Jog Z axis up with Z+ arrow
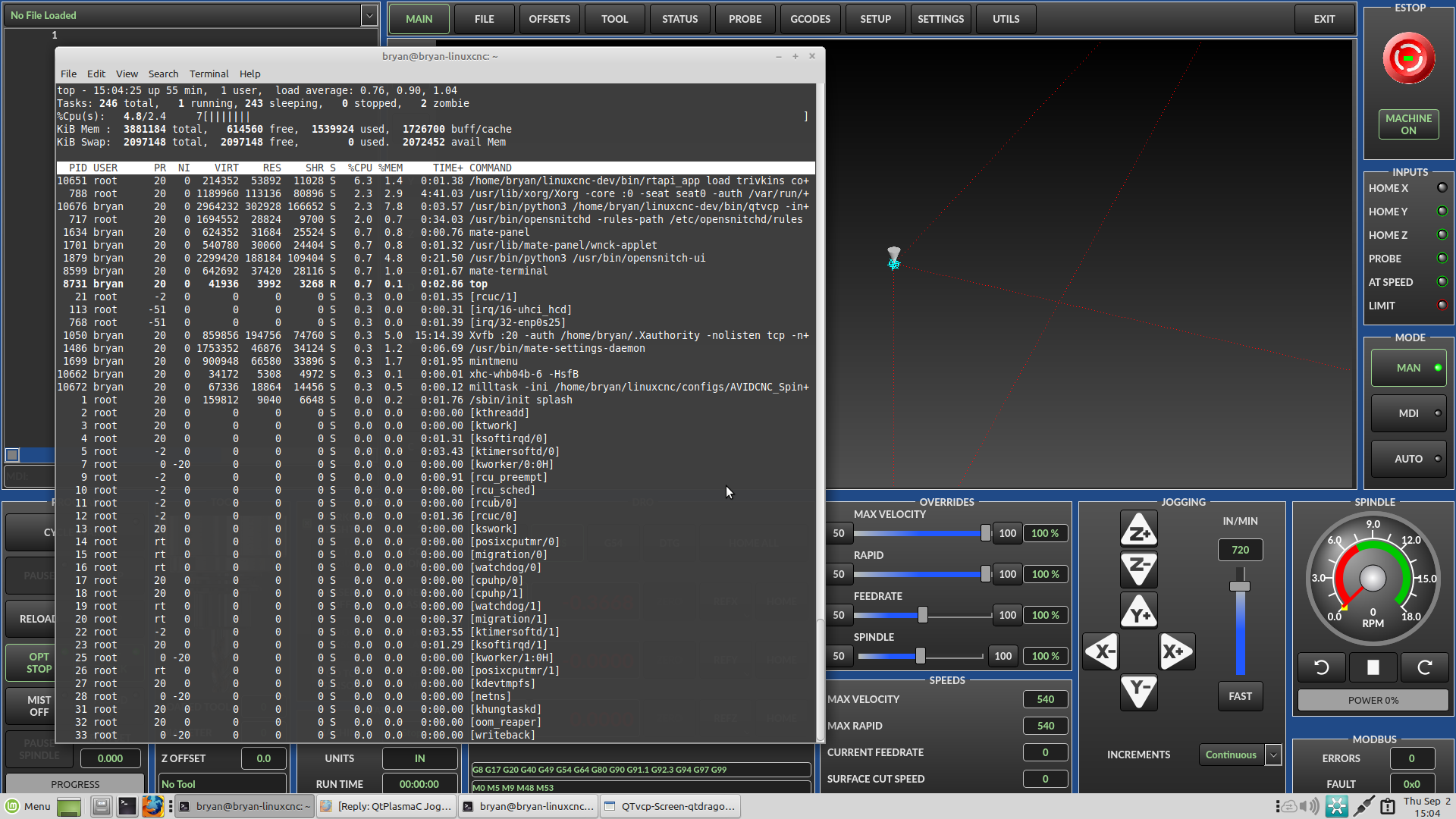1456x819 pixels. (1138, 529)
